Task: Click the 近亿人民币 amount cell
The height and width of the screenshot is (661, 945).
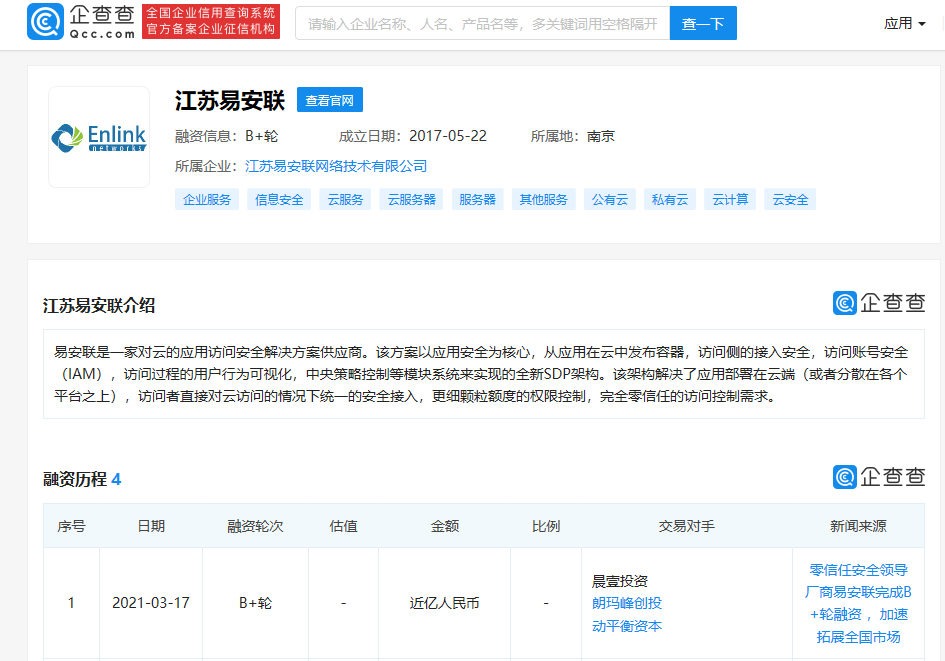Action: click(445, 603)
